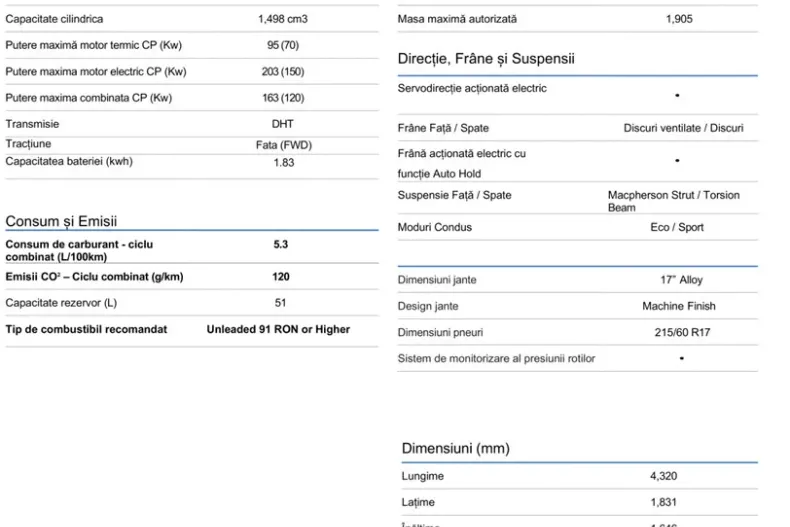Click the 17" Alloy wheel size value
This screenshot has height=527, width=790.
[x=681, y=280]
